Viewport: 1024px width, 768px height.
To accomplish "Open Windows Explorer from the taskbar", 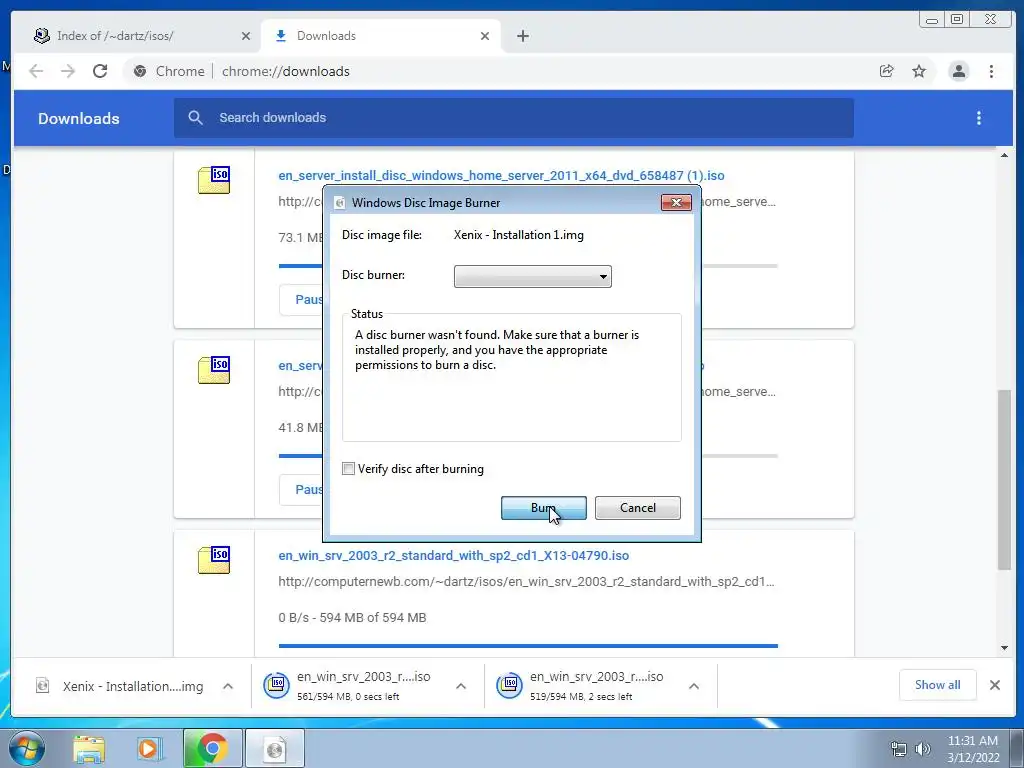I will point(89,748).
